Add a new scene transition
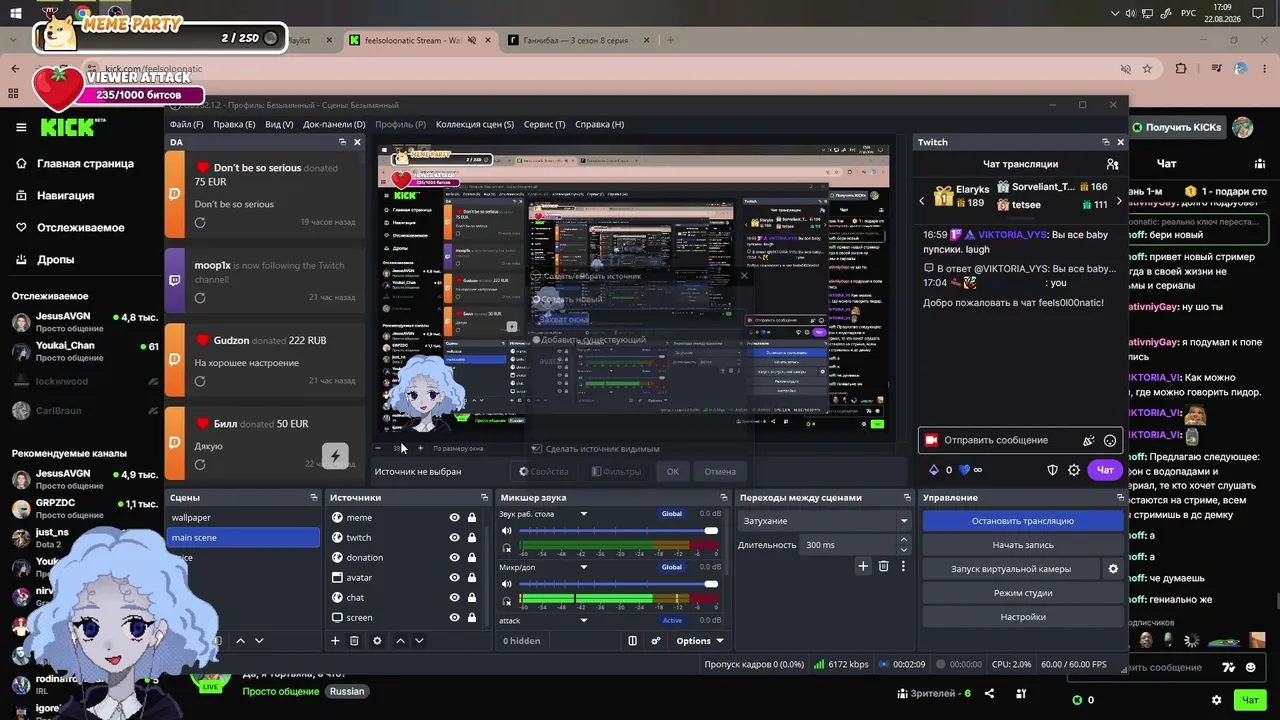This screenshot has width=1280, height=720. 863,566
